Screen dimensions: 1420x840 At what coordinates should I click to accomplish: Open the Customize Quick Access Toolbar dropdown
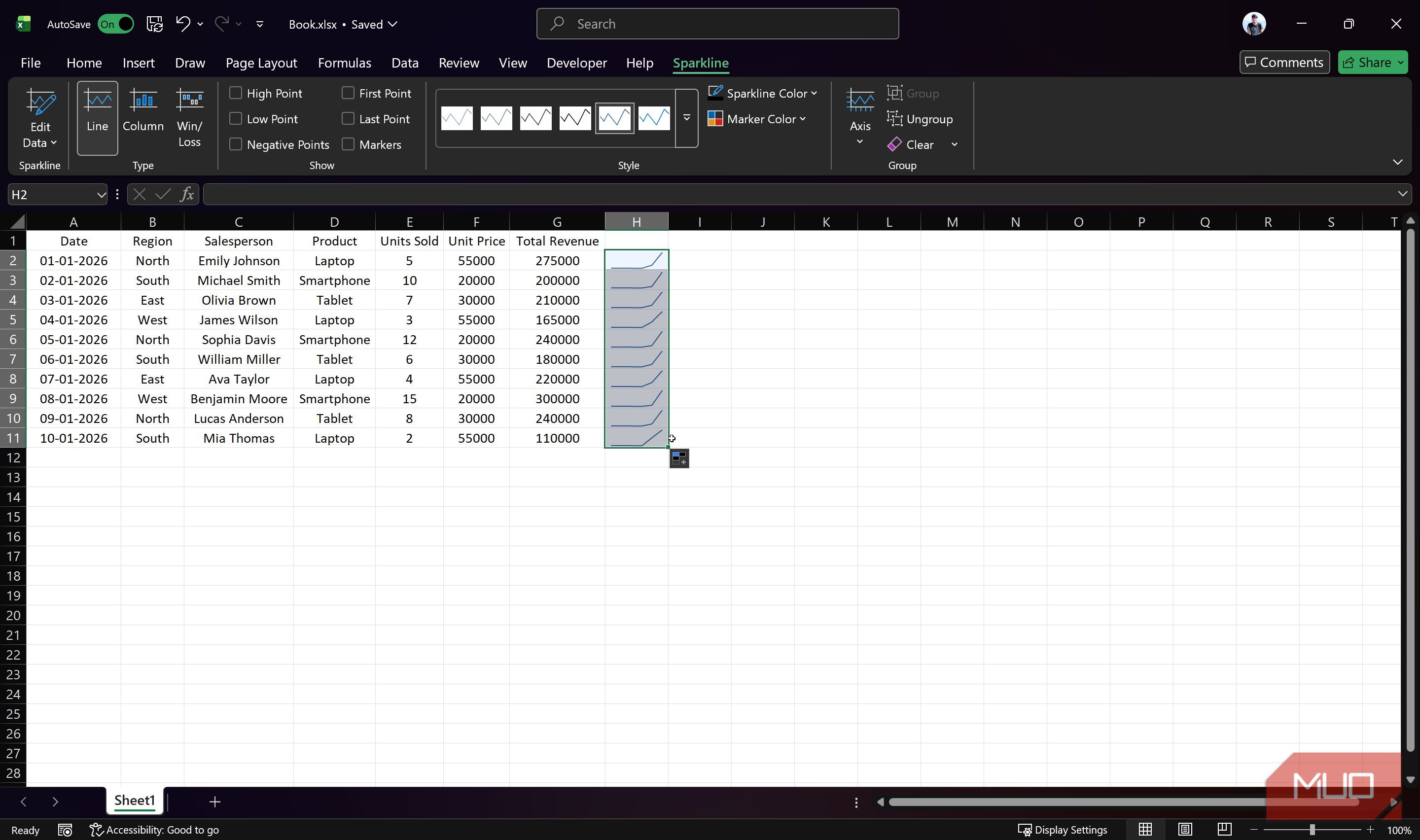coord(260,24)
